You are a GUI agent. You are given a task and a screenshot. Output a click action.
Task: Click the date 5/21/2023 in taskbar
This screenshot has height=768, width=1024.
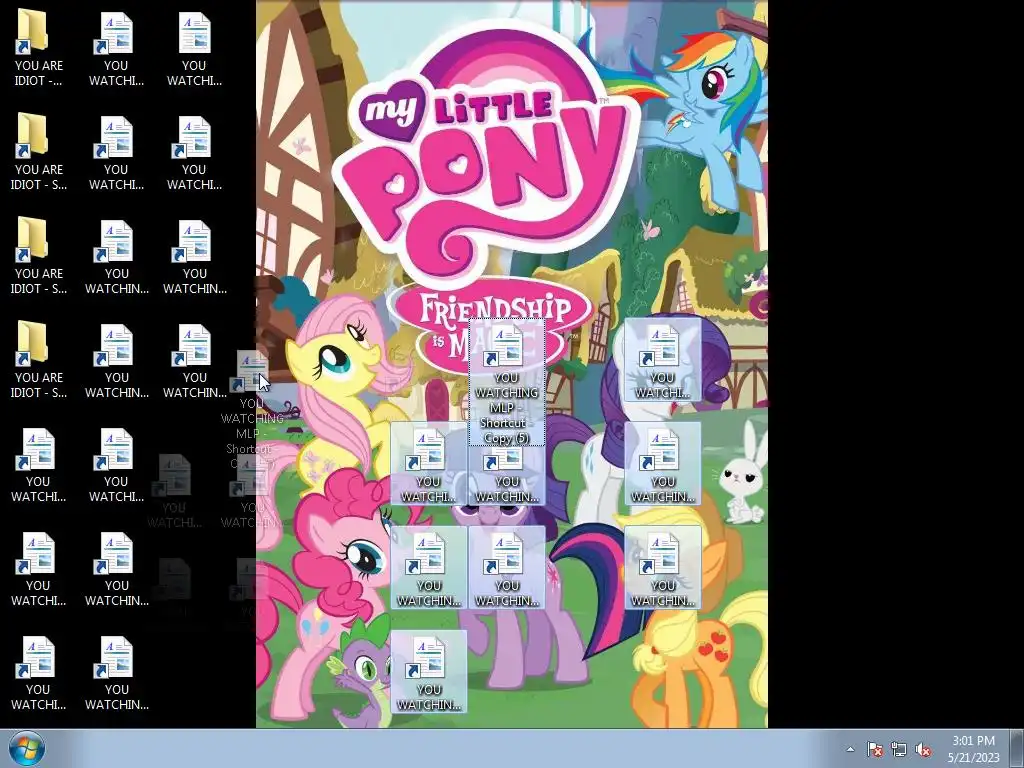click(x=974, y=758)
